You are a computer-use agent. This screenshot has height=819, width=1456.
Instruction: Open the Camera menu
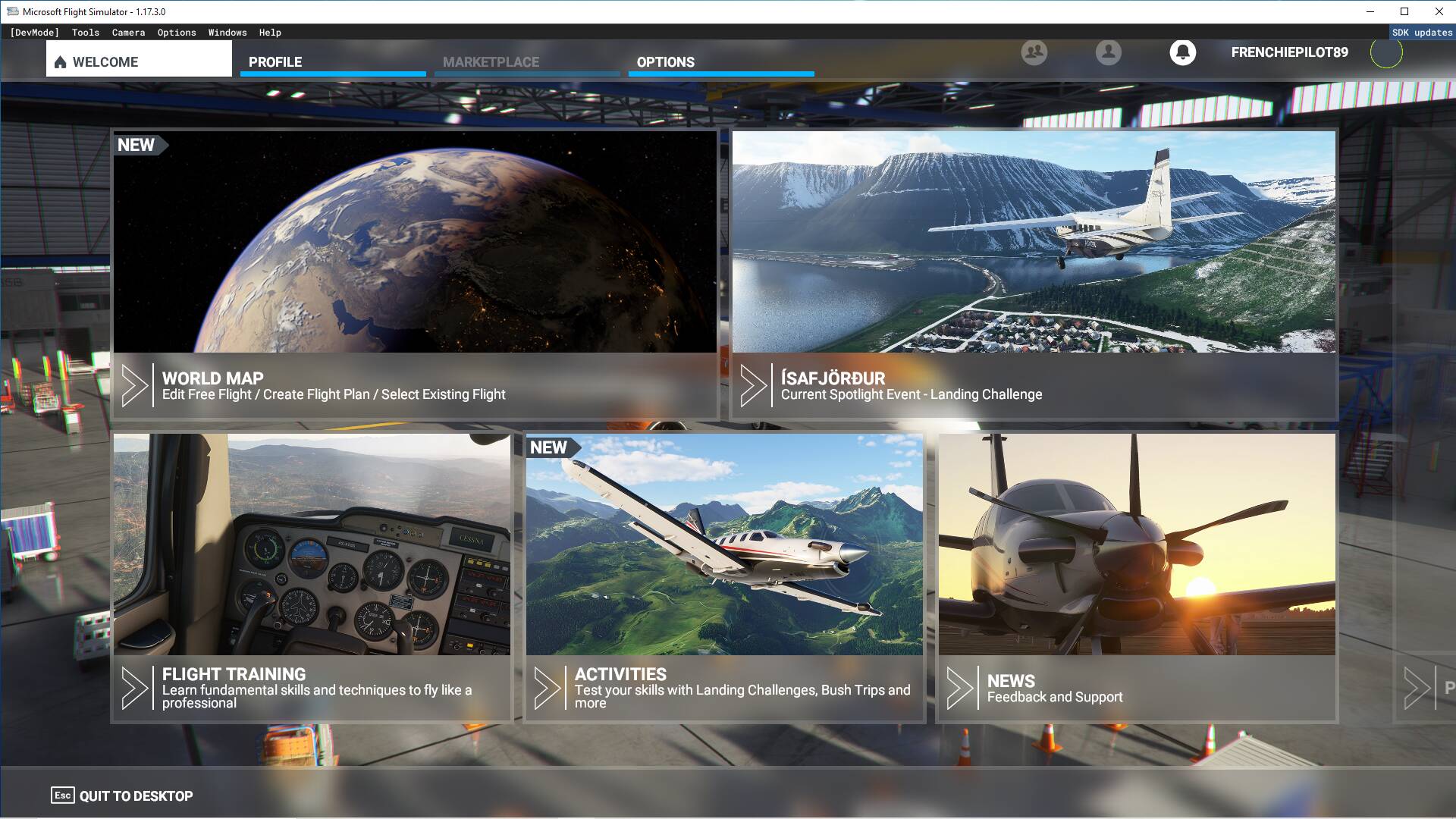[x=127, y=32]
